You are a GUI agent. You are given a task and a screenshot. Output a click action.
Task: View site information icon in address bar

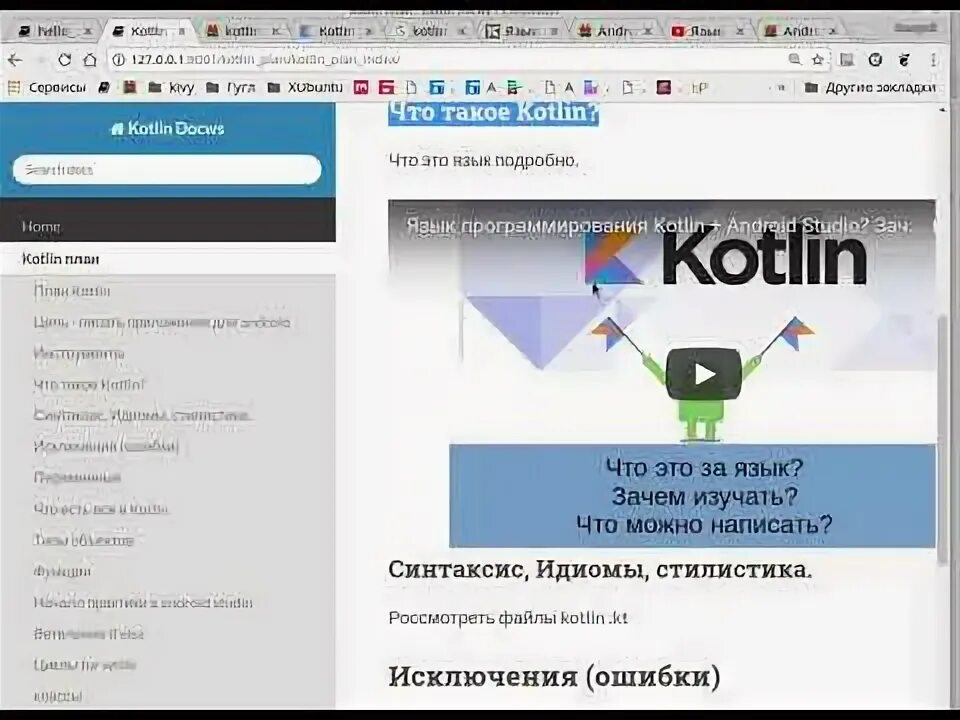pyautogui.click(x=119, y=59)
